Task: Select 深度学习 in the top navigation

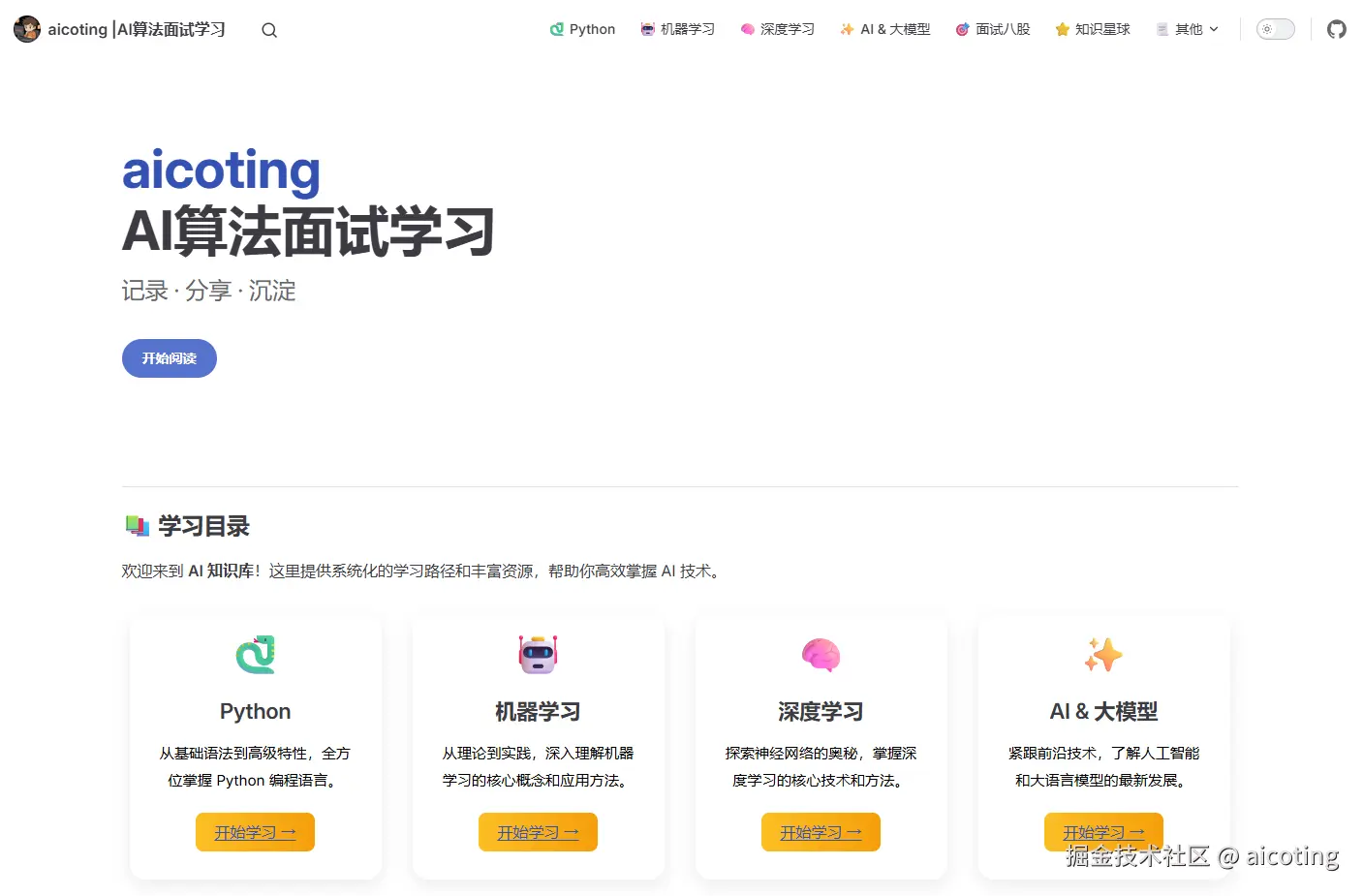Action: point(777,30)
